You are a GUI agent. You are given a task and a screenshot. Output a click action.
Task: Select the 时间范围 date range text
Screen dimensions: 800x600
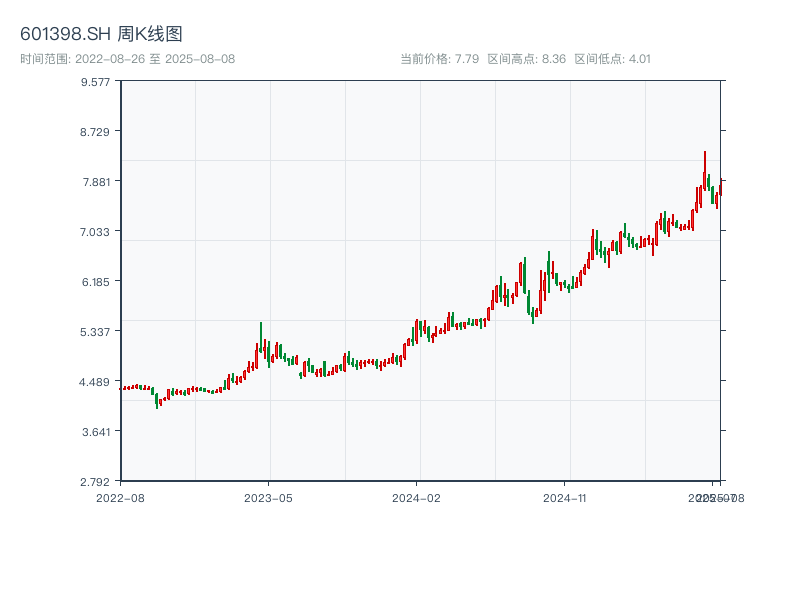127,59
